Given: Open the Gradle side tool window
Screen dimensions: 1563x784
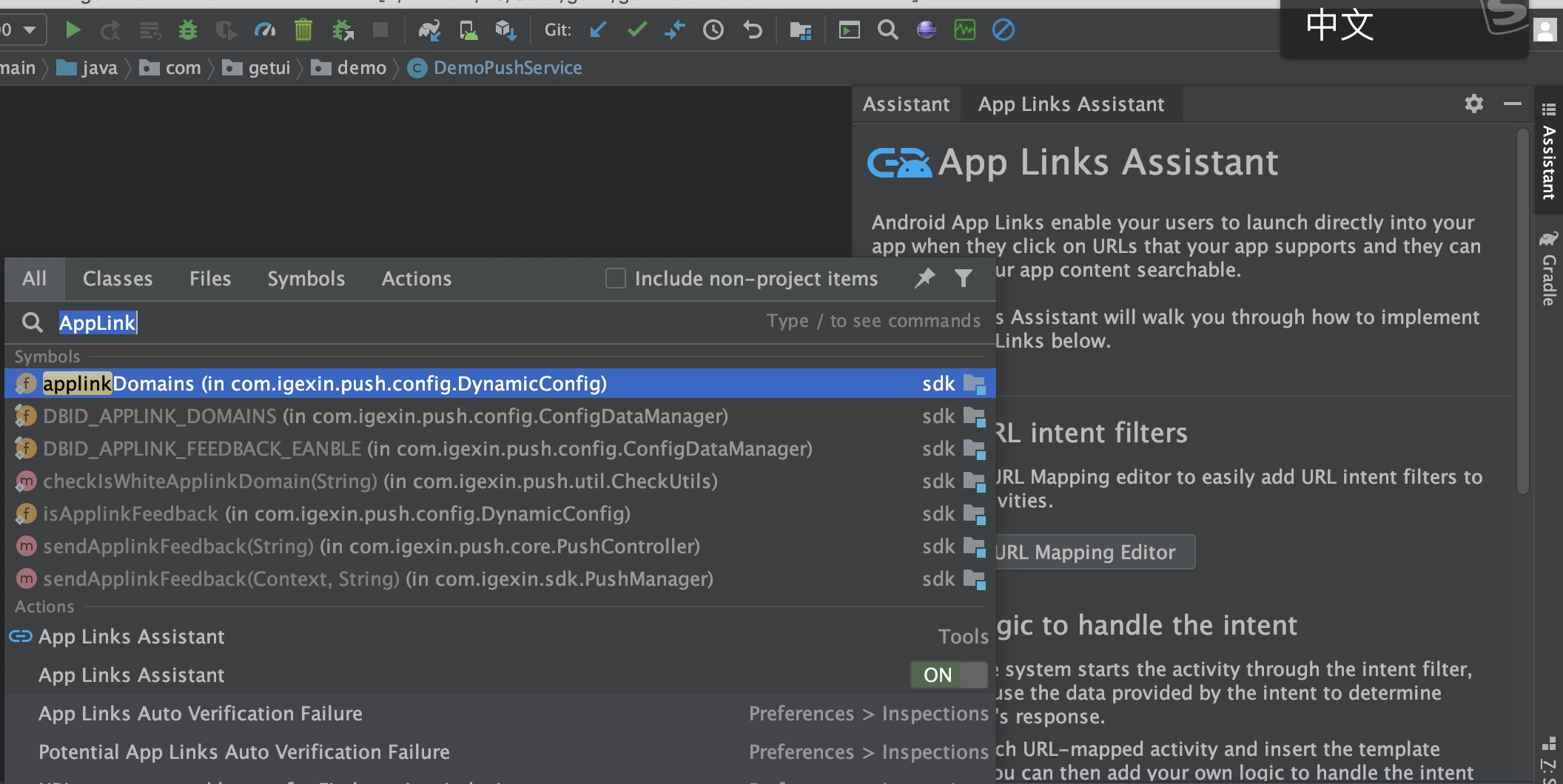Looking at the screenshot, I should [x=1548, y=269].
